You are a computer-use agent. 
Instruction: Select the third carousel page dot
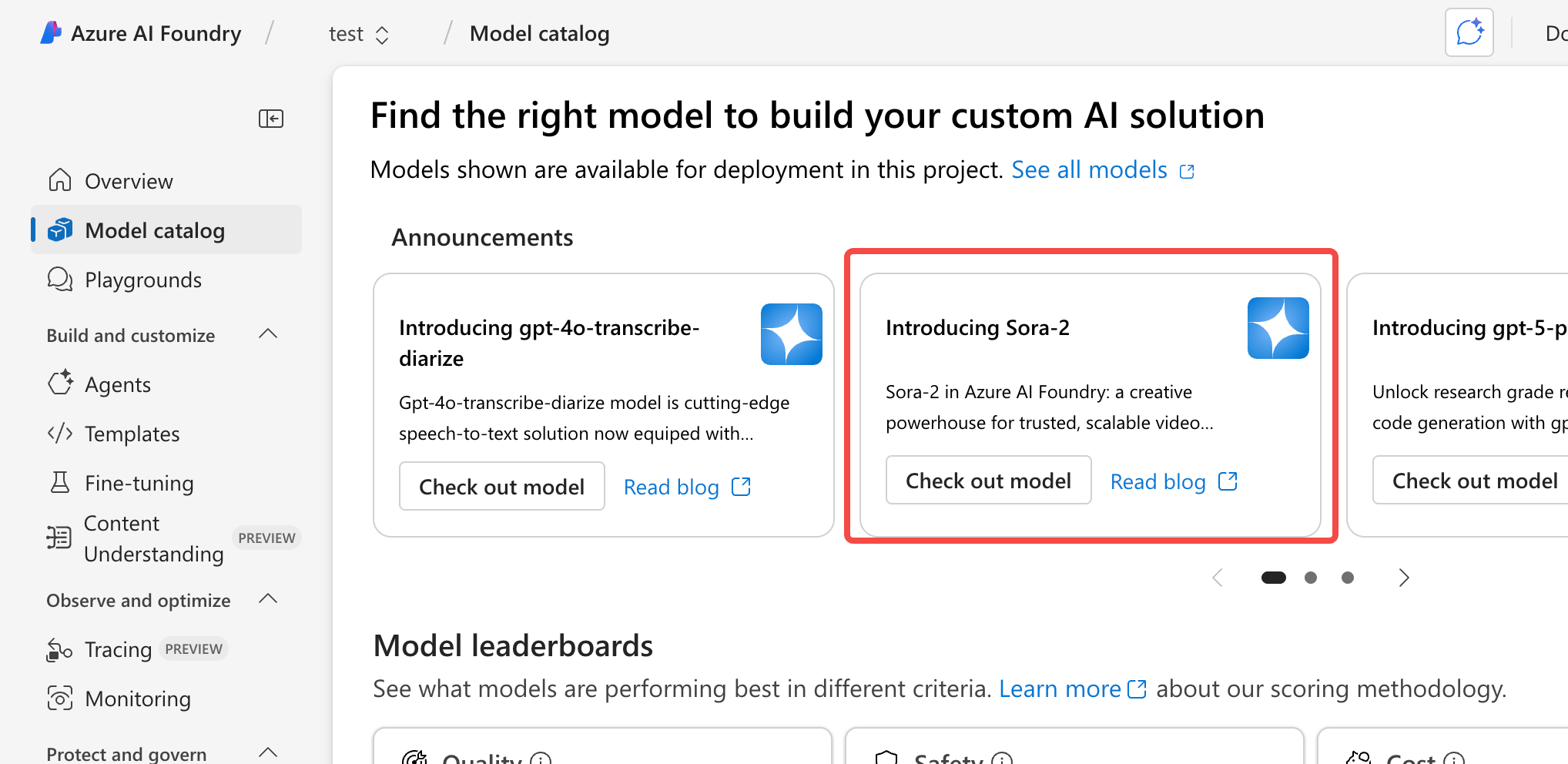tap(1348, 578)
